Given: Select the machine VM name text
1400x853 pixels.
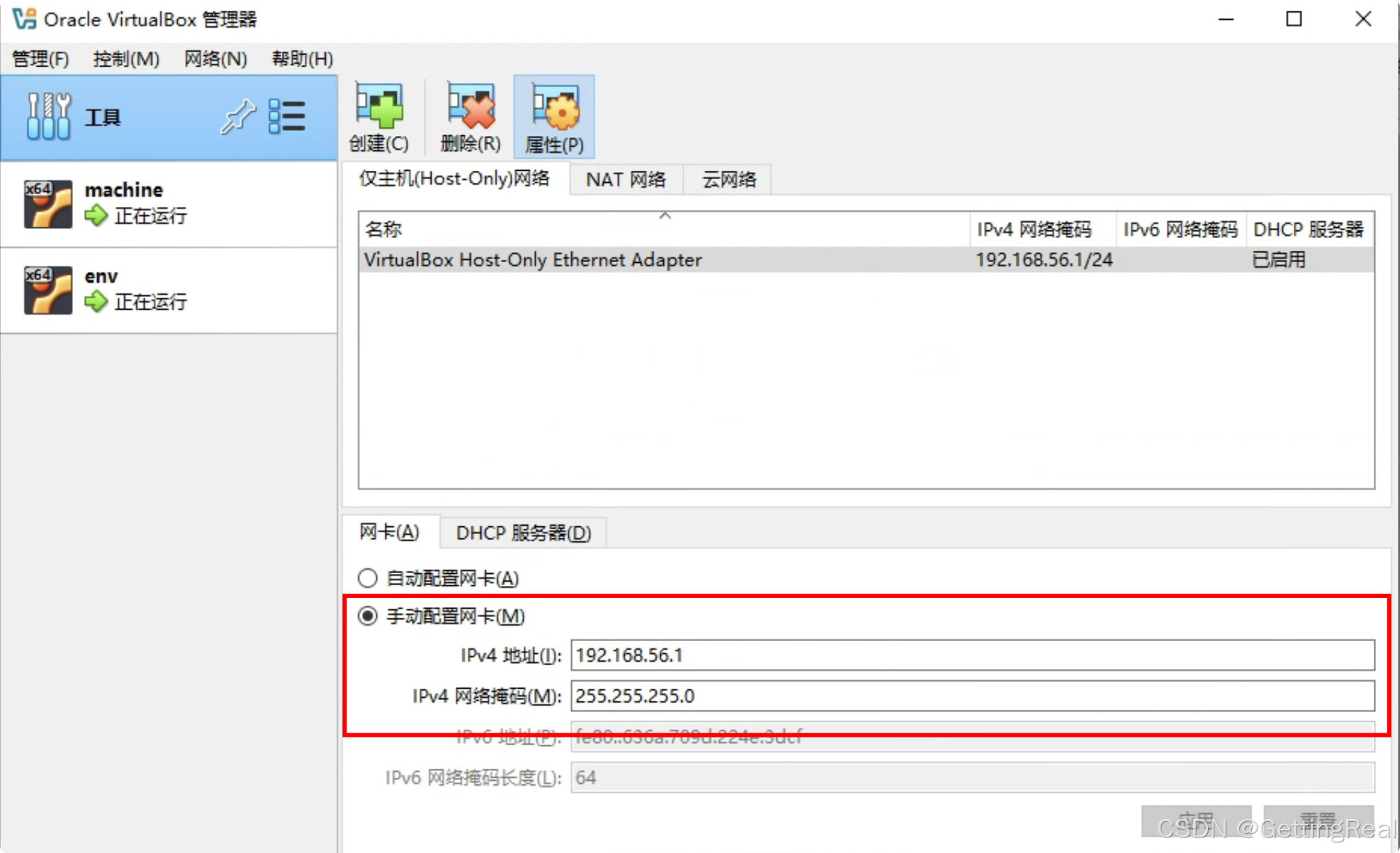Looking at the screenshot, I should coord(123,190).
